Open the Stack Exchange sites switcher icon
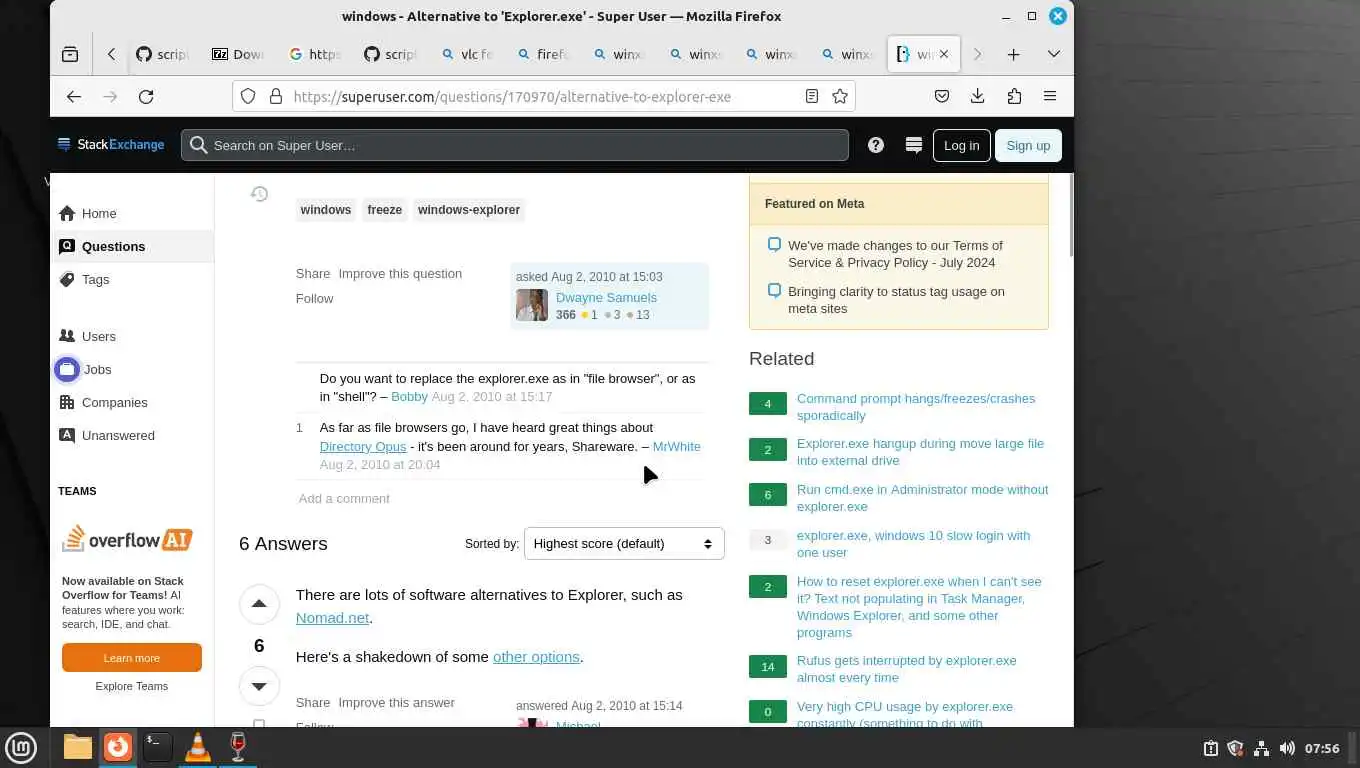 coord(913,145)
